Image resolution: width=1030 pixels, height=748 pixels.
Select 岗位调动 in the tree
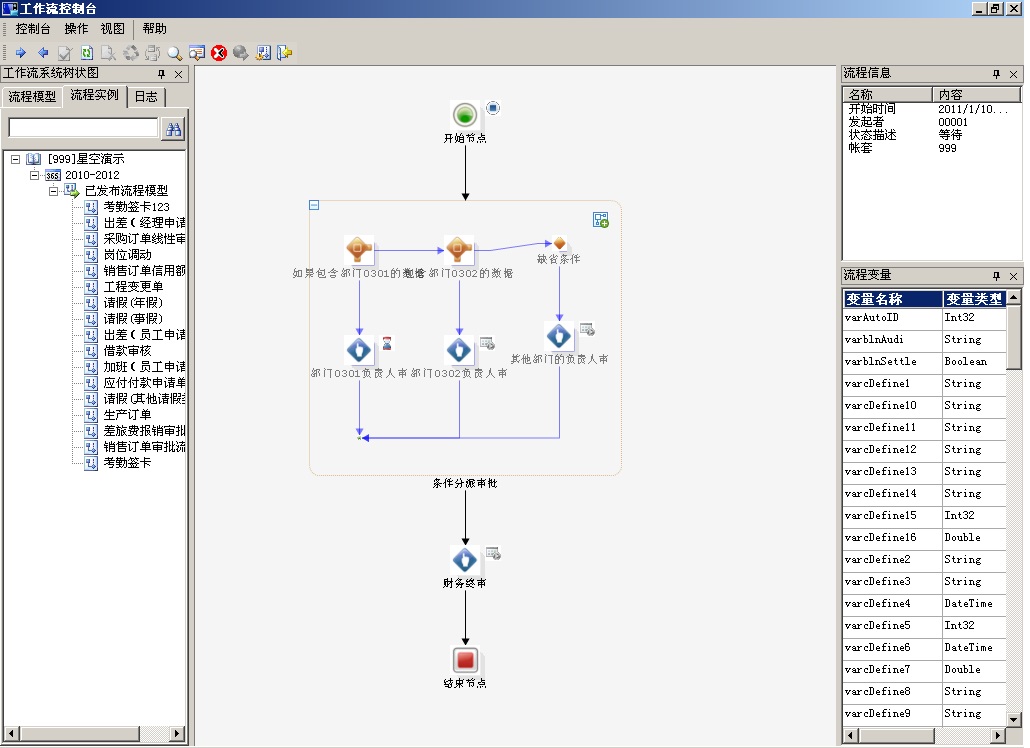(127, 255)
